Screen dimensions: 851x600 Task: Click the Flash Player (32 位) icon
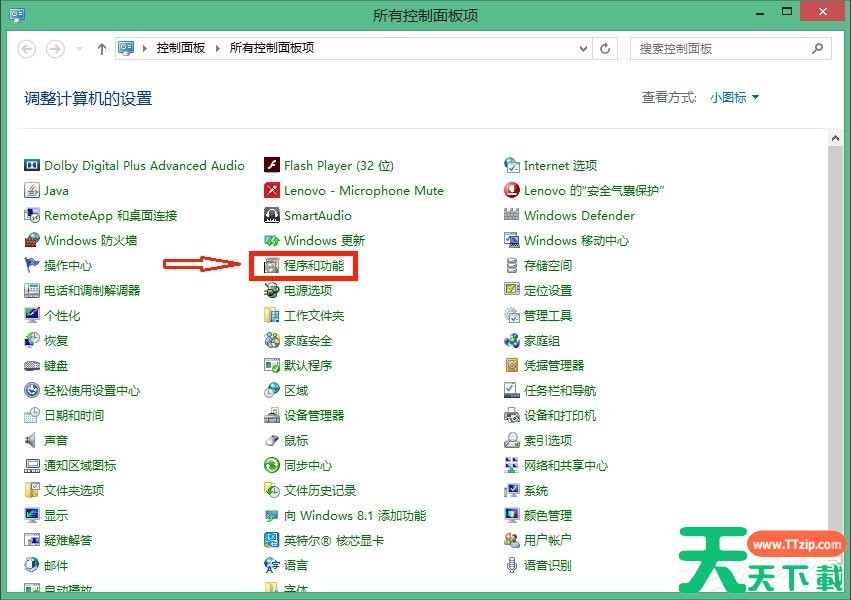(x=272, y=166)
